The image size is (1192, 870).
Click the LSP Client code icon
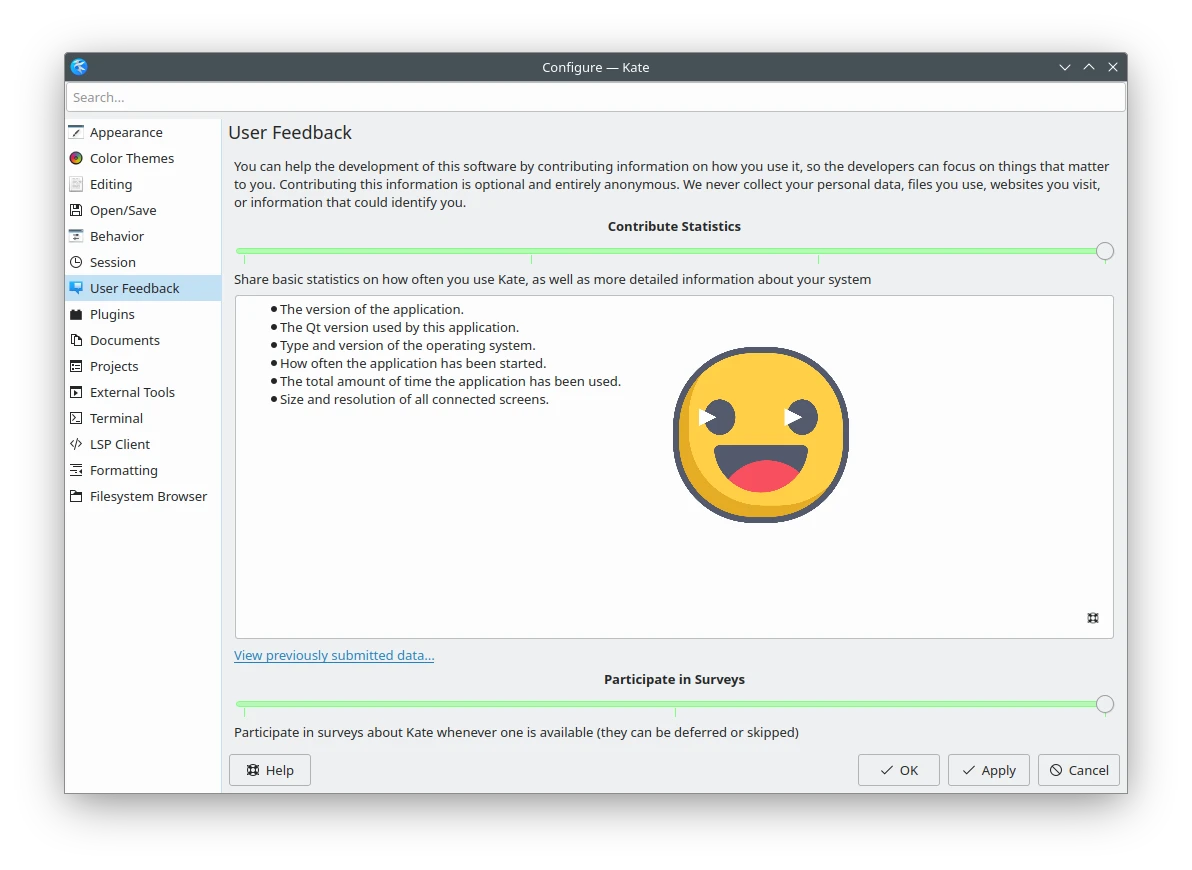[76, 444]
